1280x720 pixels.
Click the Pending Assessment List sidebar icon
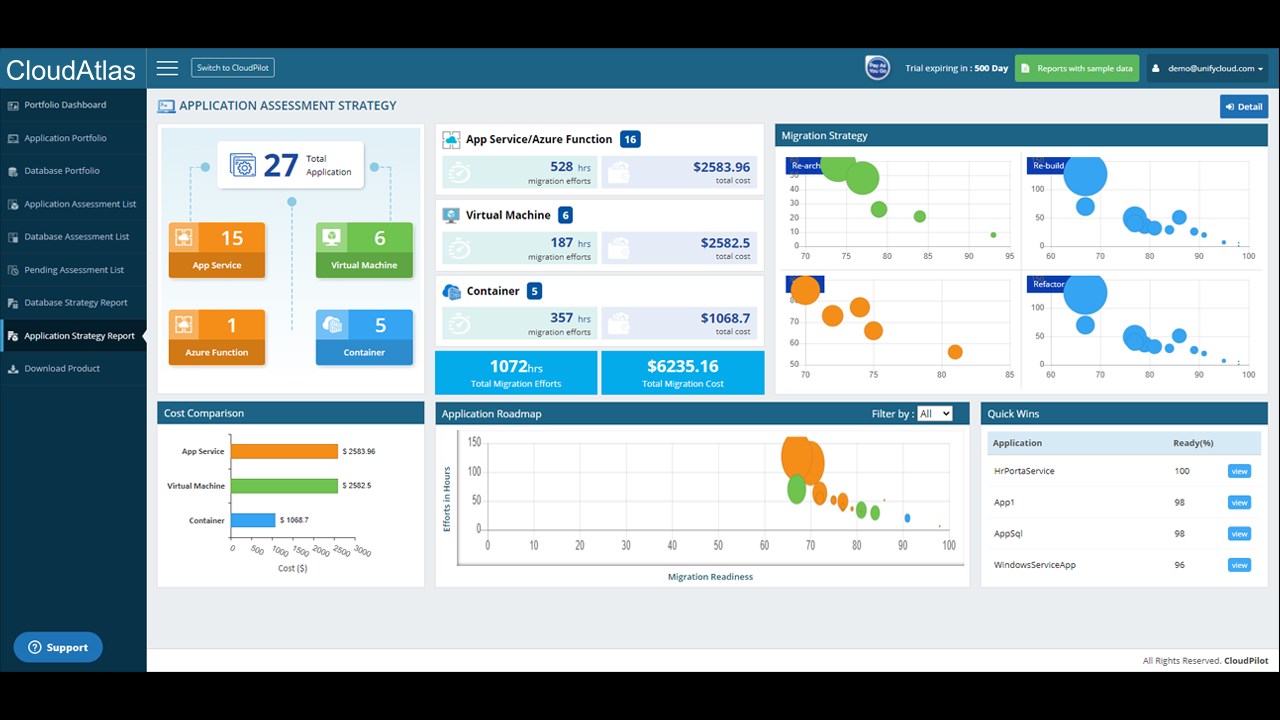click(x=13, y=270)
